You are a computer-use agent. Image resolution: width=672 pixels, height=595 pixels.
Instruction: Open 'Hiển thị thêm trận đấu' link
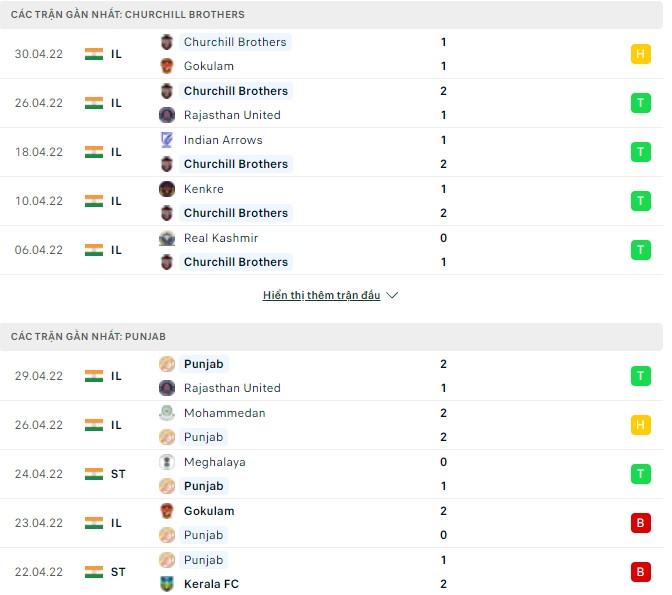[321, 296]
